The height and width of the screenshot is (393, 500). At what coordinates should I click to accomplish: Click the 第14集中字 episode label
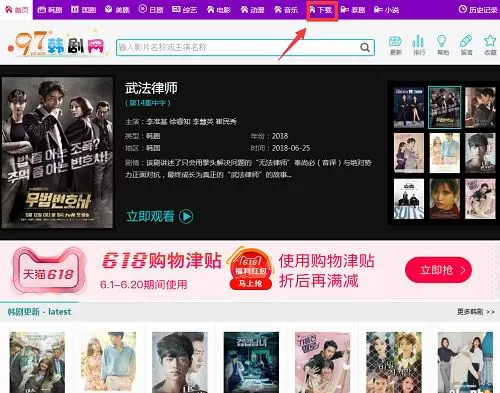tap(148, 103)
